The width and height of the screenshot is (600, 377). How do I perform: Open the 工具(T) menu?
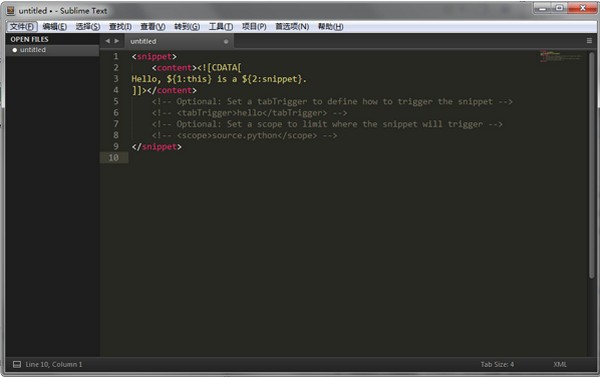(221, 26)
